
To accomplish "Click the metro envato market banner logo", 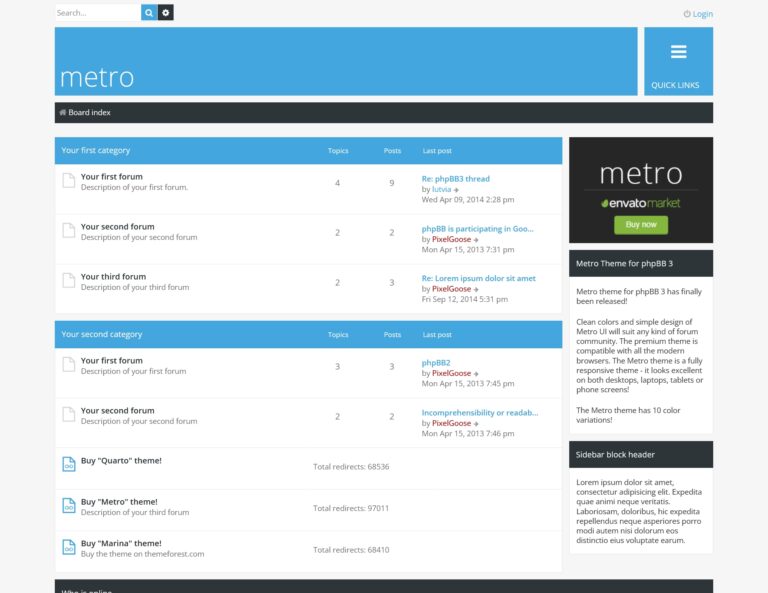I will [x=641, y=185].
